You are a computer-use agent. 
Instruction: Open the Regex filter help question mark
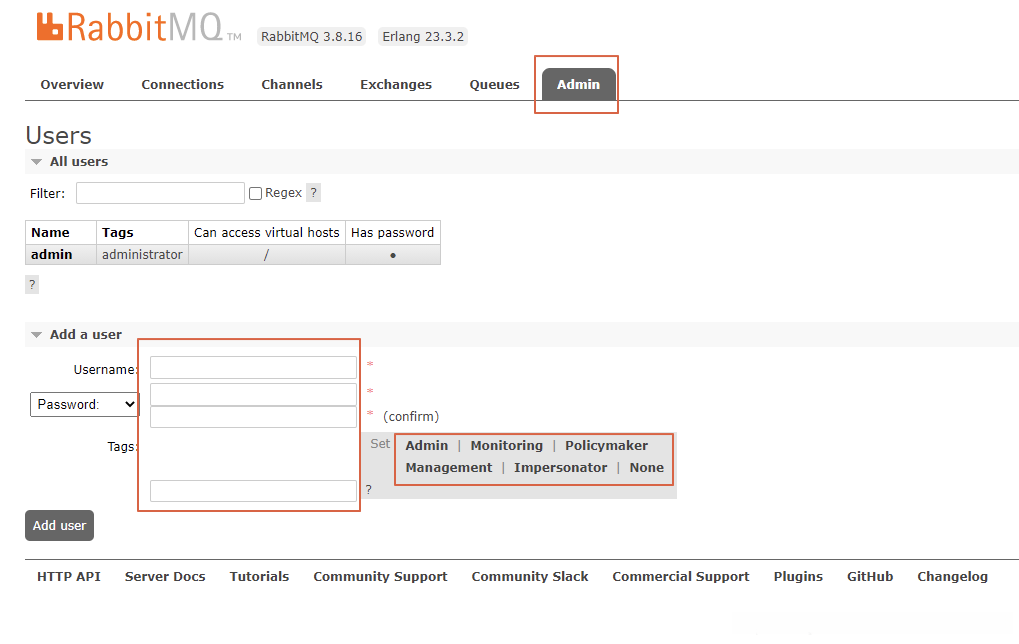(x=313, y=192)
